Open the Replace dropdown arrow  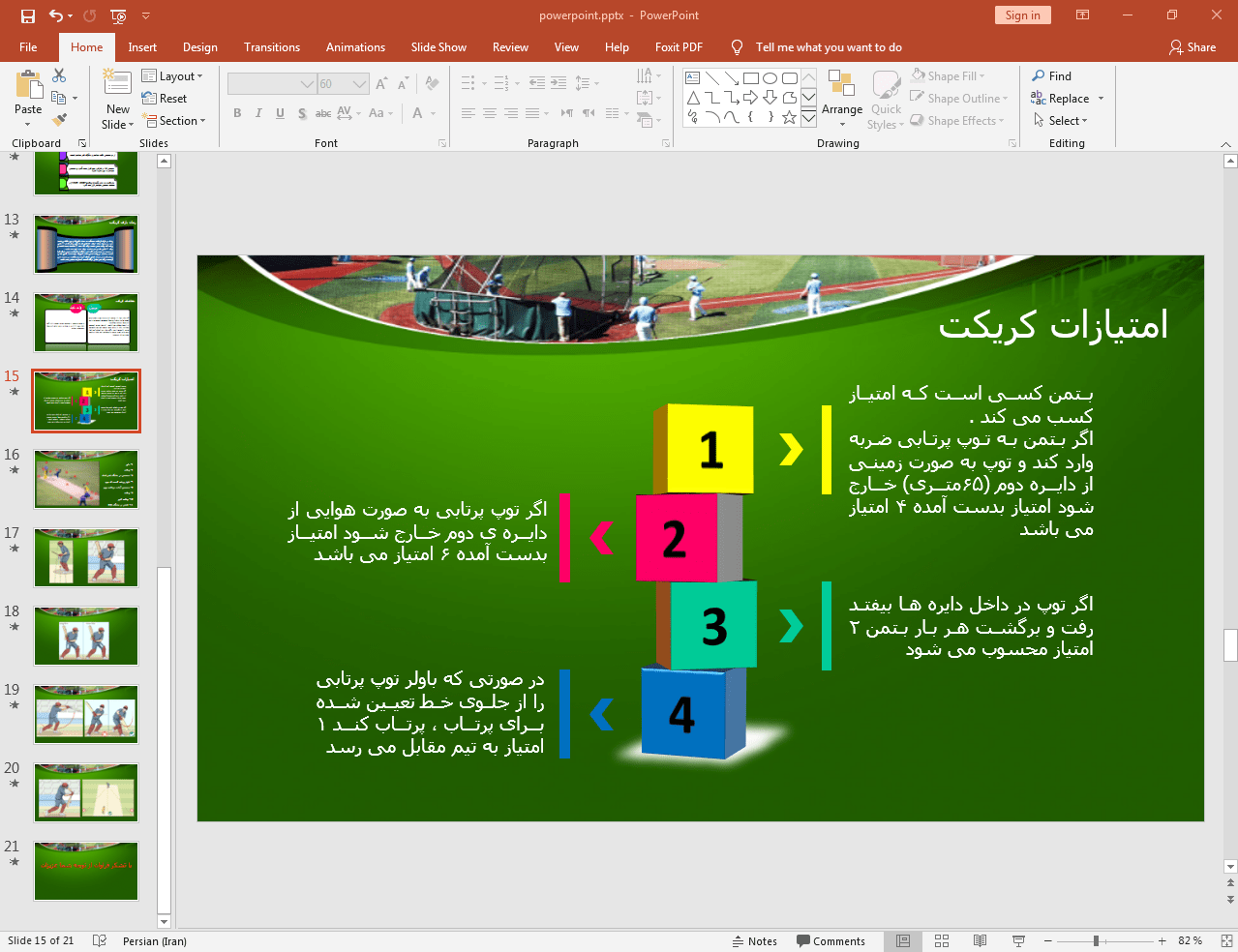coord(1101,99)
